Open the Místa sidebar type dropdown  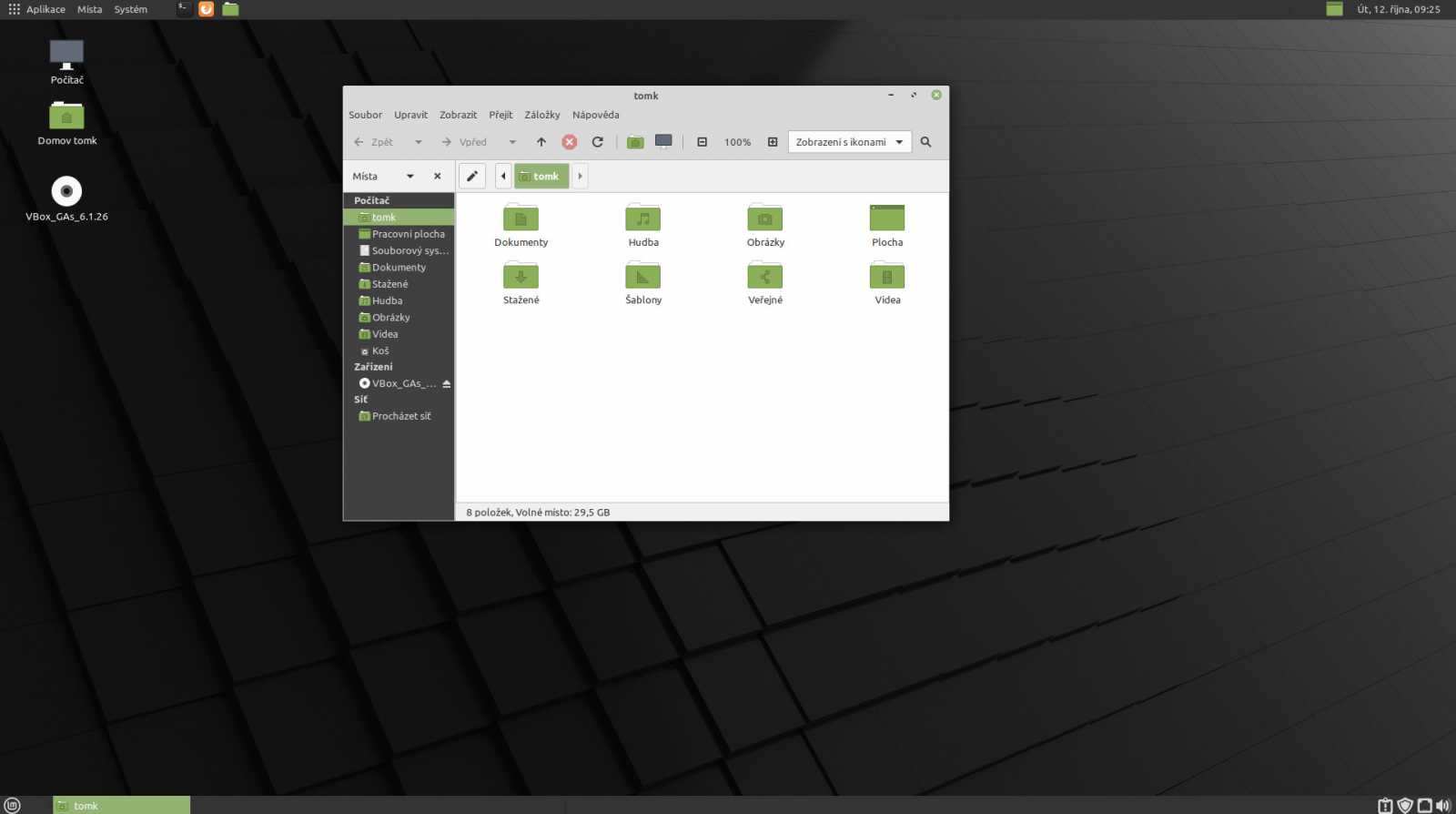(410, 177)
